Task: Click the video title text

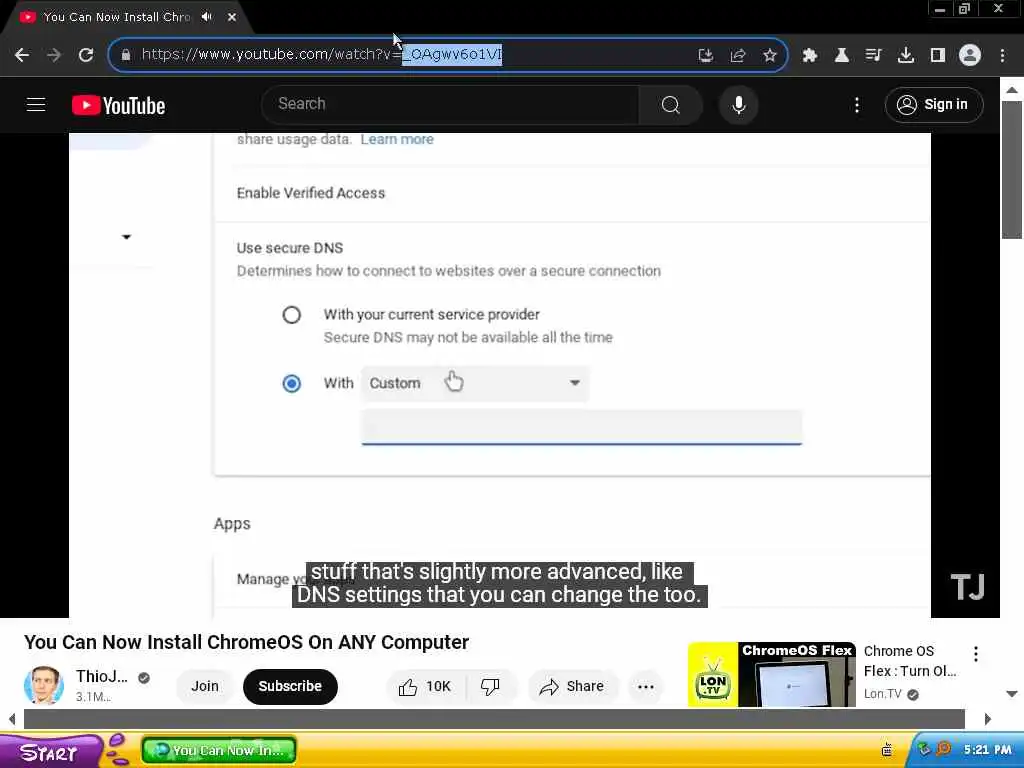Action: coord(246,642)
